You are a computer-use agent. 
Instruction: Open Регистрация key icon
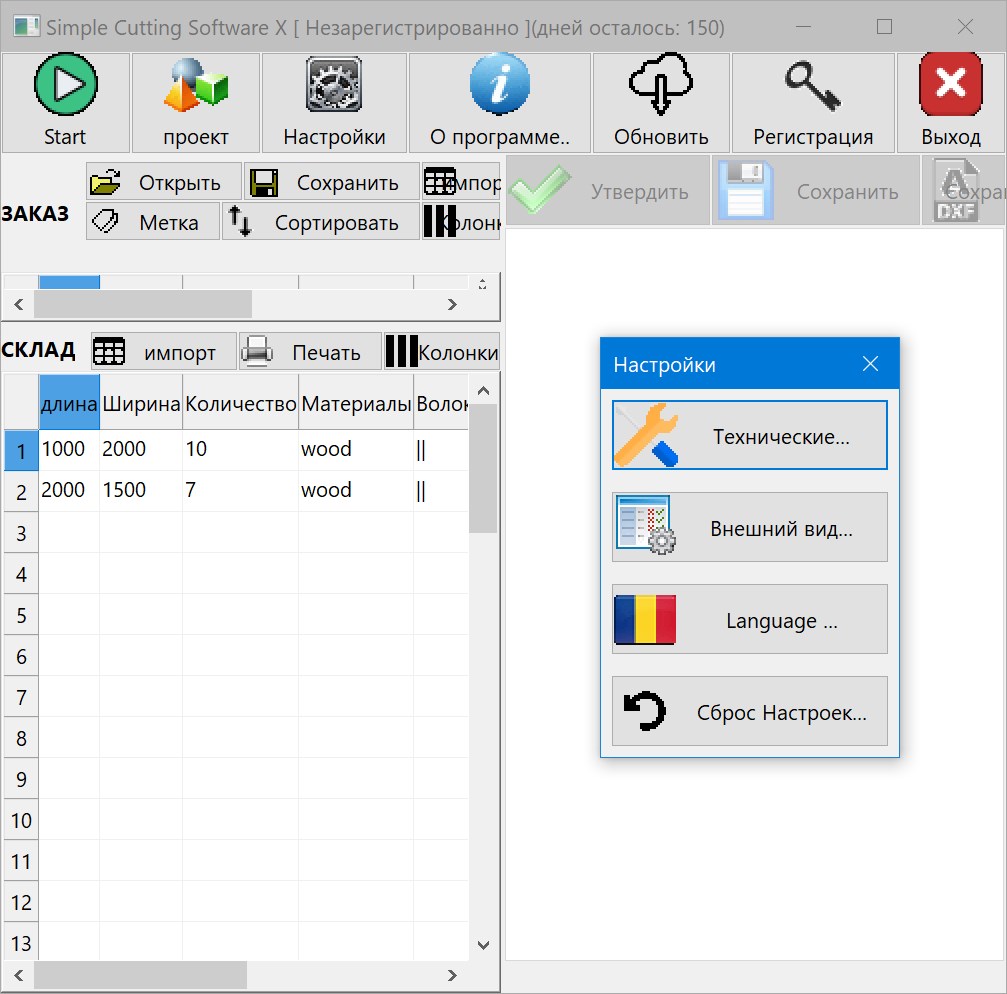tap(812, 86)
